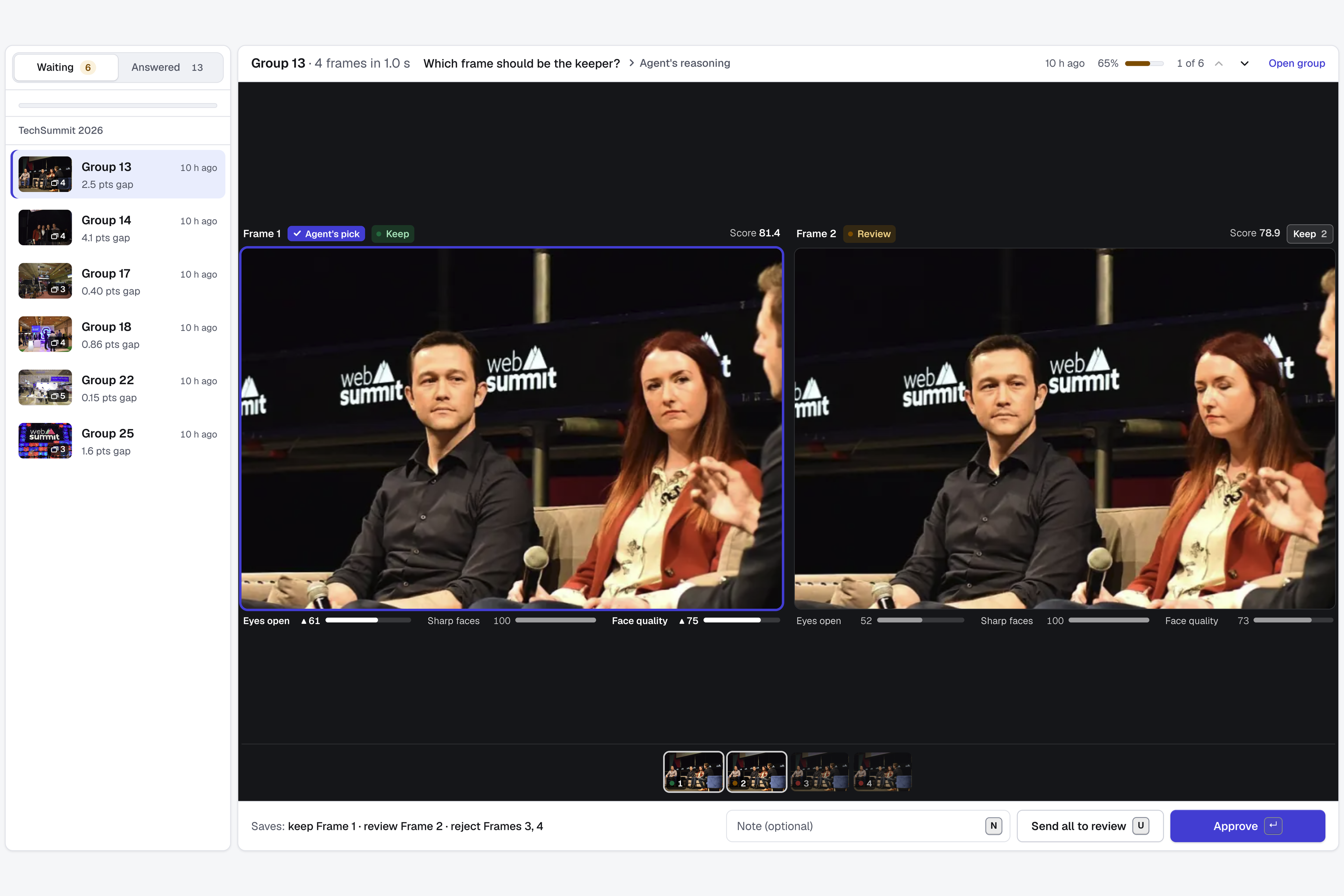Click the 65% confidence progress bar
The height and width of the screenshot is (896, 1344).
tap(1145, 63)
